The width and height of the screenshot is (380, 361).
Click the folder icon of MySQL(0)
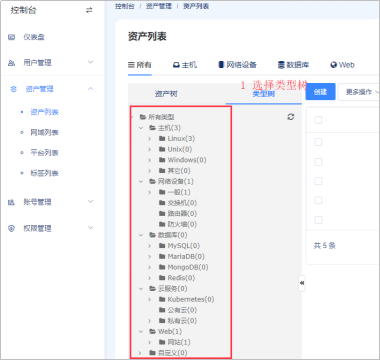pyautogui.click(x=162, y=246)
